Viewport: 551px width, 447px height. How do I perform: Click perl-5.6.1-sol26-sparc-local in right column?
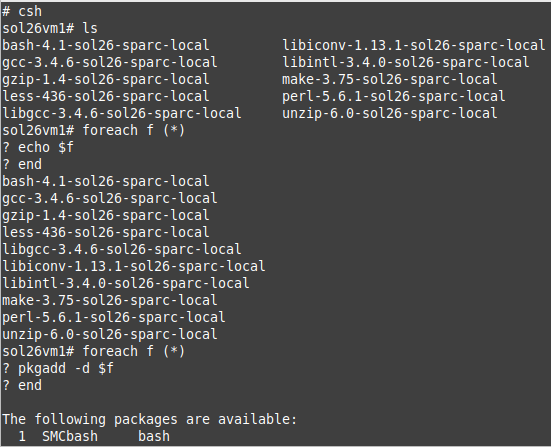(394, 96)
